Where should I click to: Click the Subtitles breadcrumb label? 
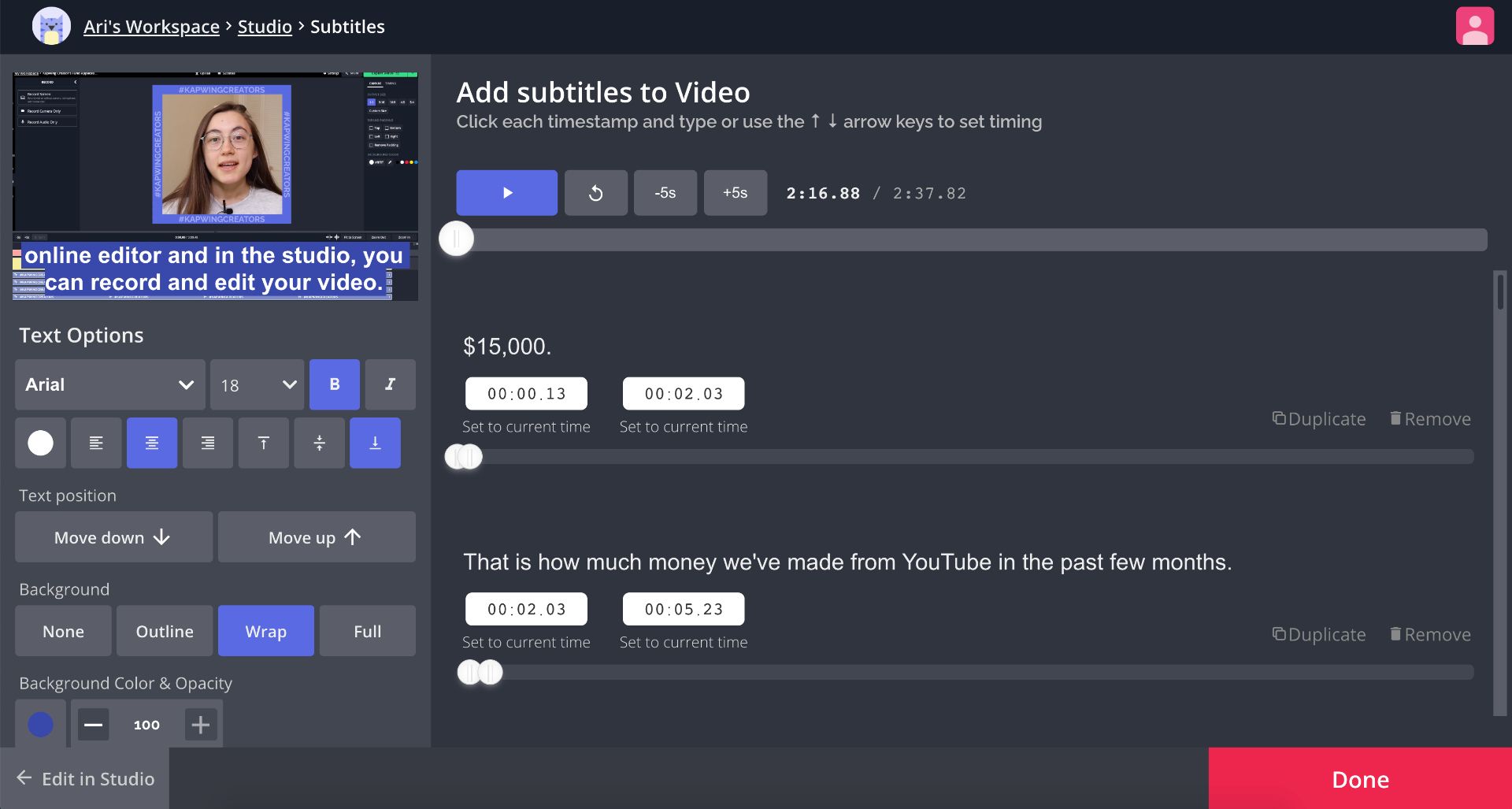click(x=347, y=27)
